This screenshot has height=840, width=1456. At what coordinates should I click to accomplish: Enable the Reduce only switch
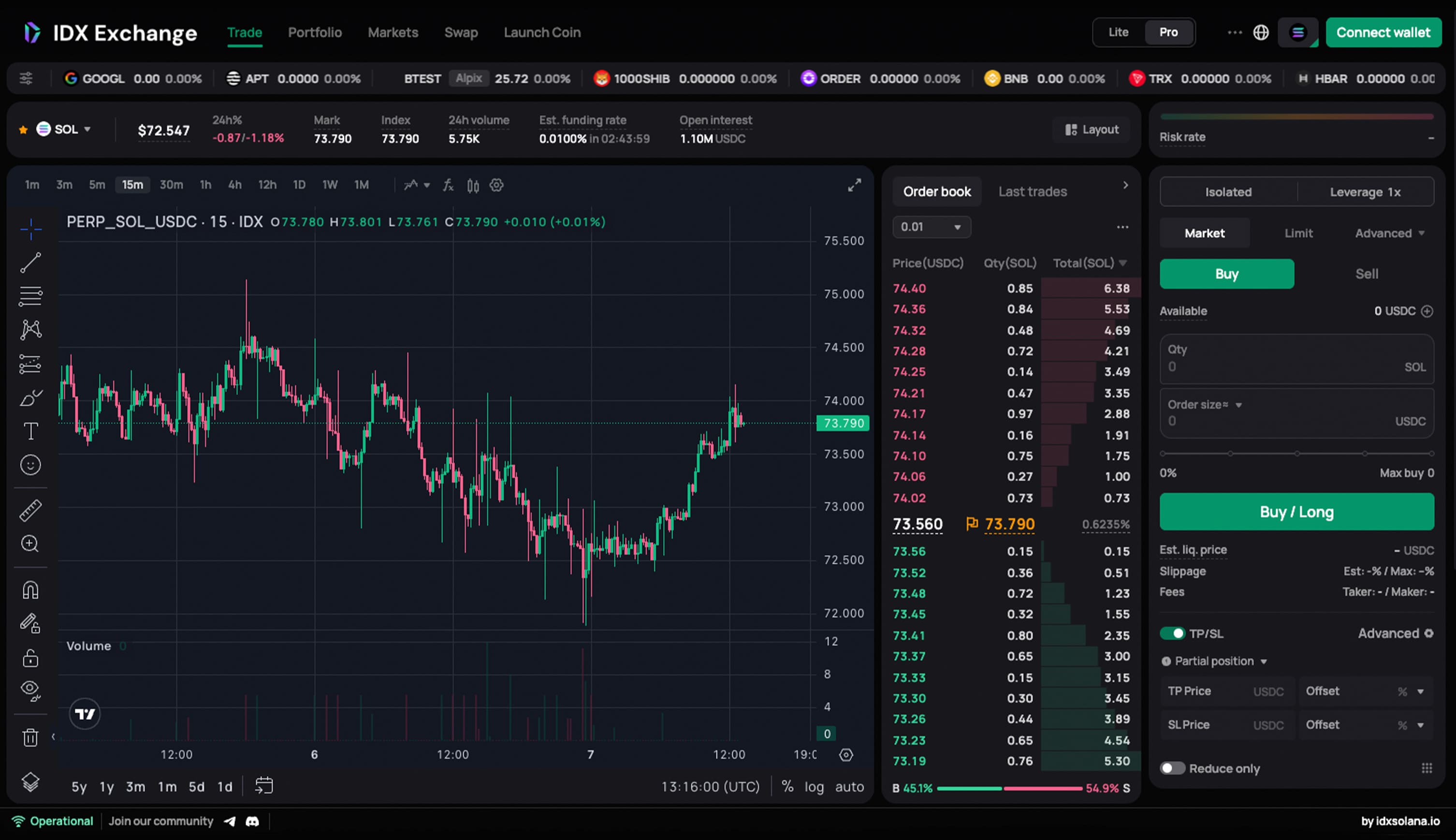(x=1172, y=768)
